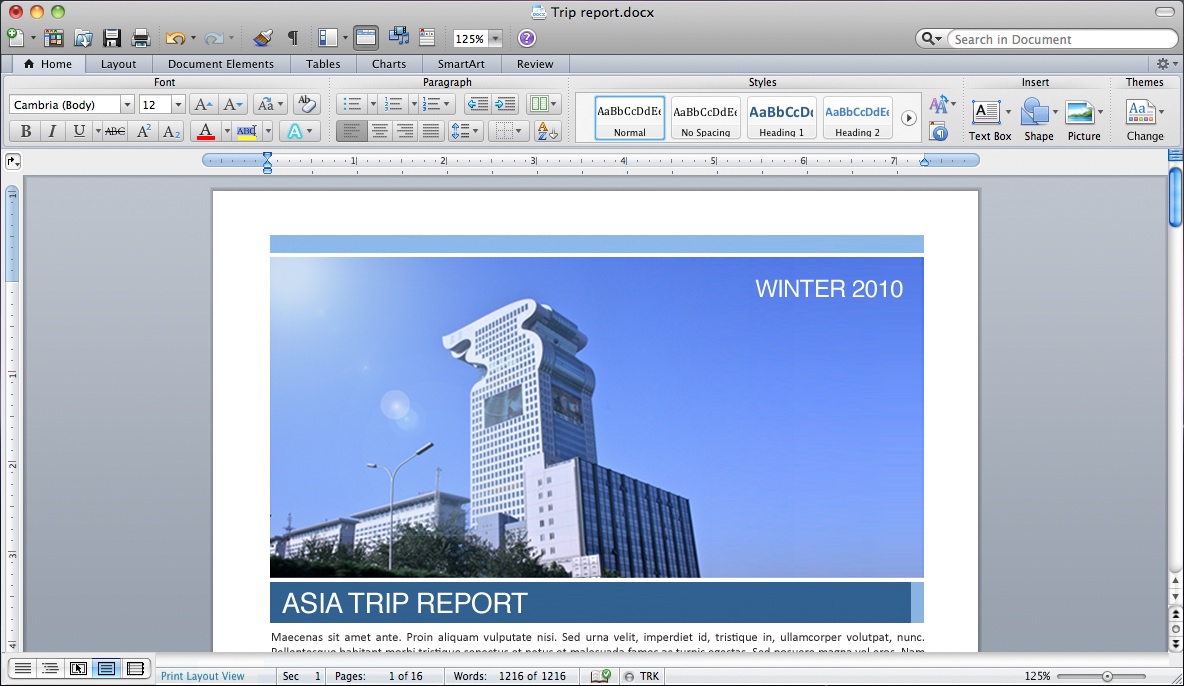Open the Cambria font name dropdown
The height and width of the screenshot is (686, 1184).
pyautogui.click(x=128, y=104)
